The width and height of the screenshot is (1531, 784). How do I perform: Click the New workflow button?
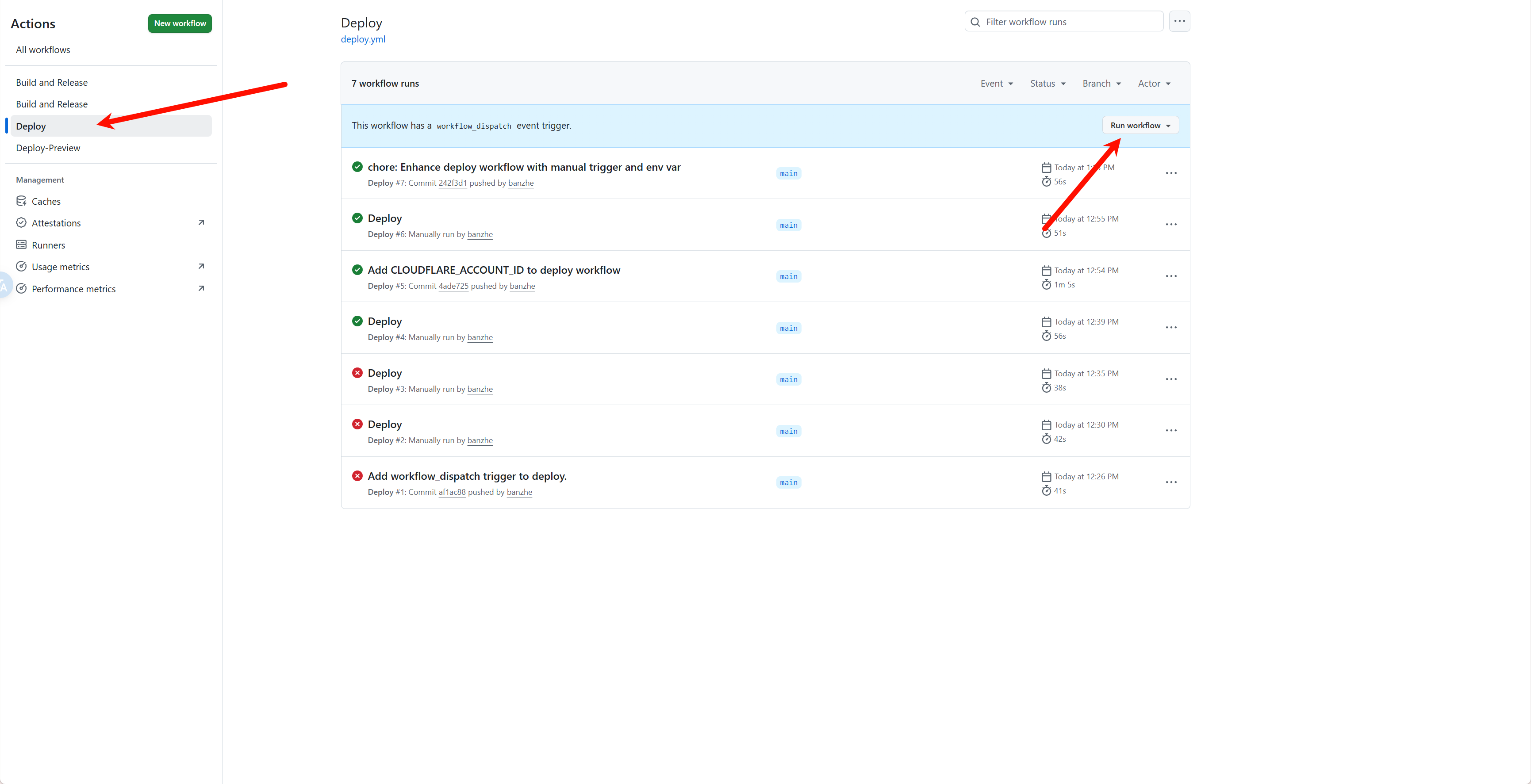(x=180, y=23)
